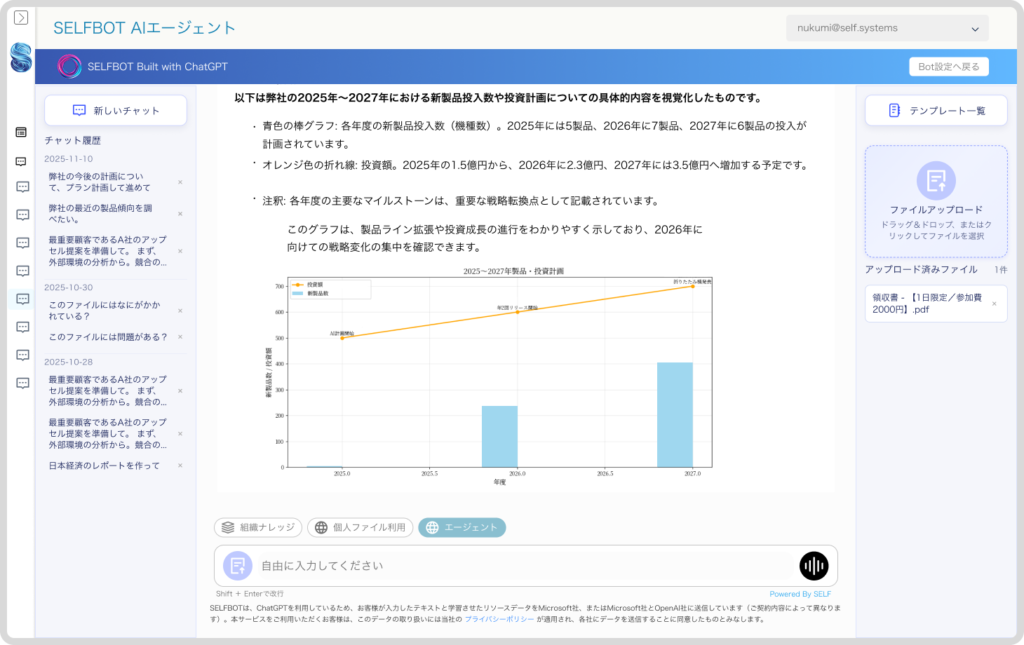The height and width of the screenshot is (645, 1024).
Task: Click the 2025〜2027年製品・投資計画 chart image
Action: coord(500,376)
